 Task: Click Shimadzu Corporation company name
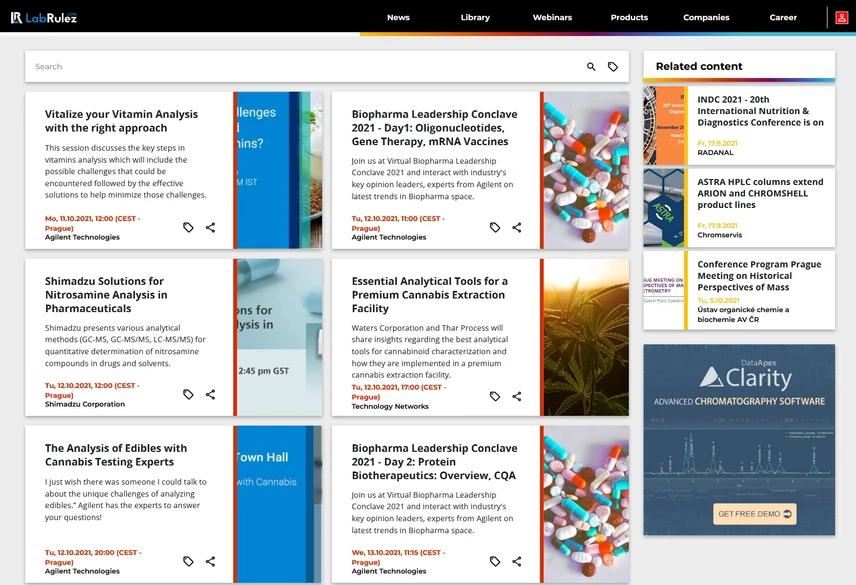[85, 404]
